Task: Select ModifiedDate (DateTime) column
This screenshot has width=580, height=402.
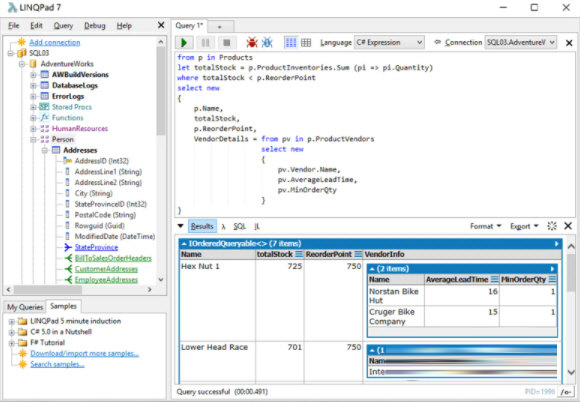Action: (x=115, y=236)
